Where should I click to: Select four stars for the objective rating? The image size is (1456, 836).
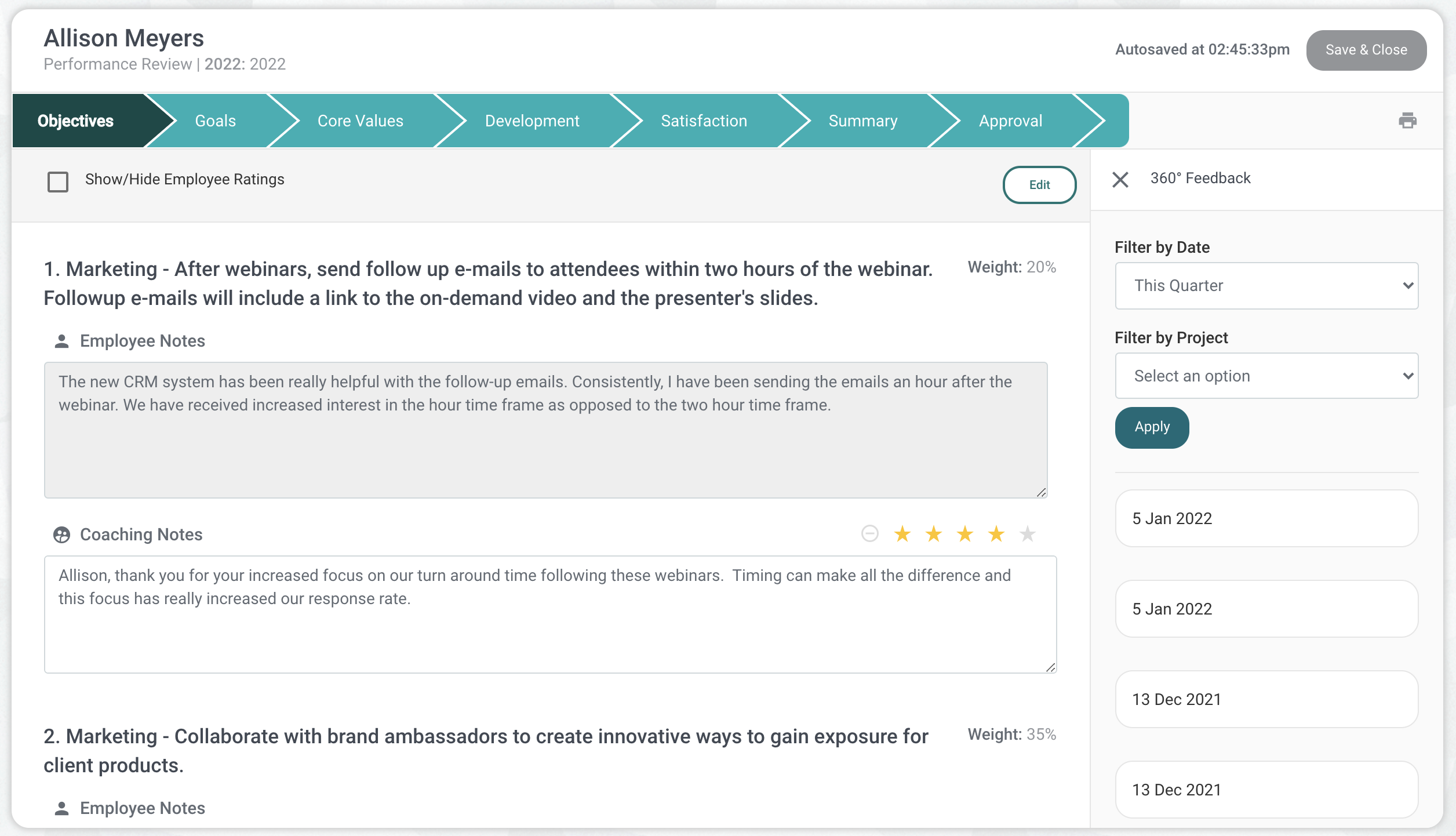996,534
